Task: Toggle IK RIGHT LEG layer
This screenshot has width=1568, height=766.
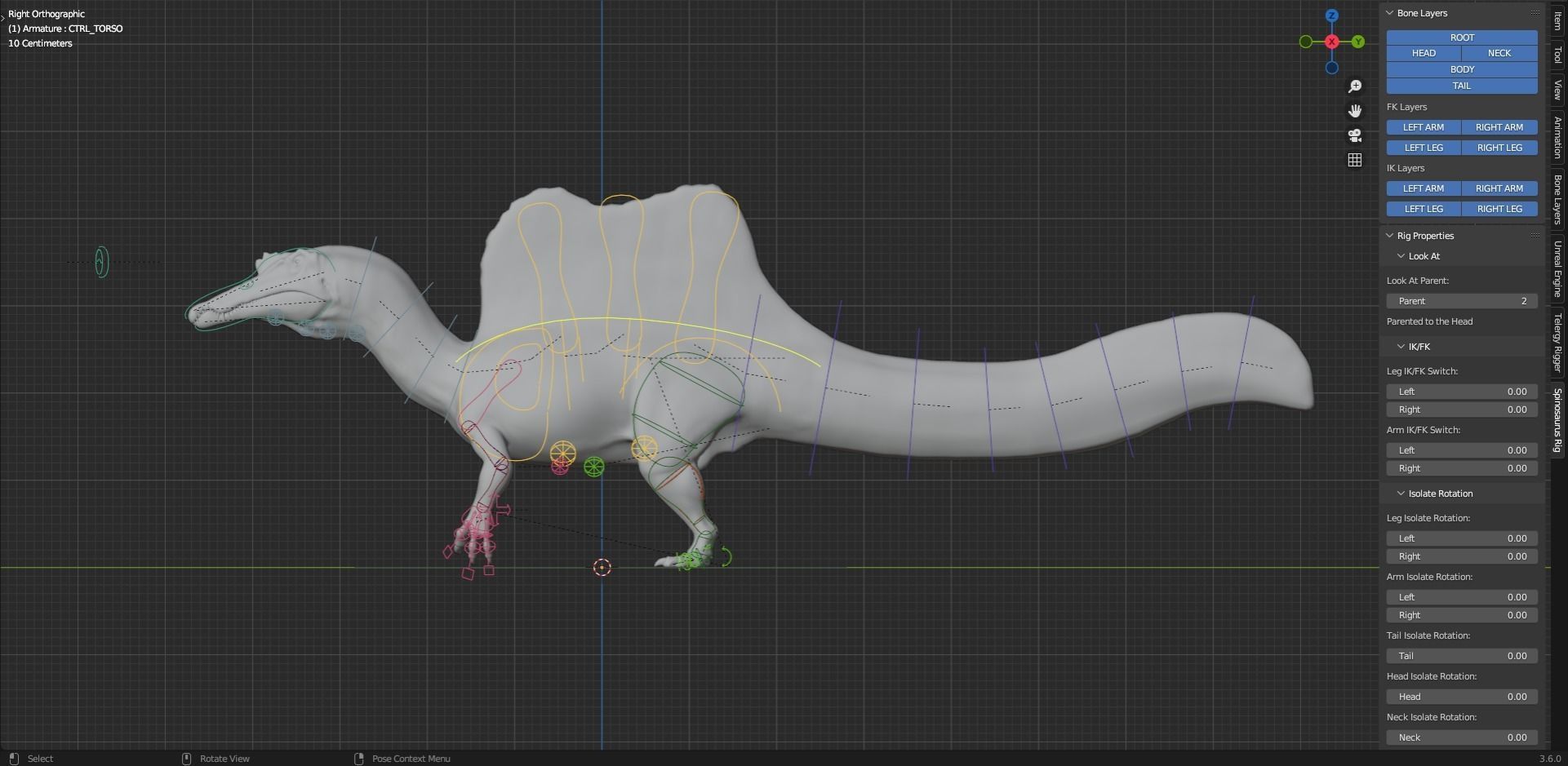Action: (x=1499, y=209)
